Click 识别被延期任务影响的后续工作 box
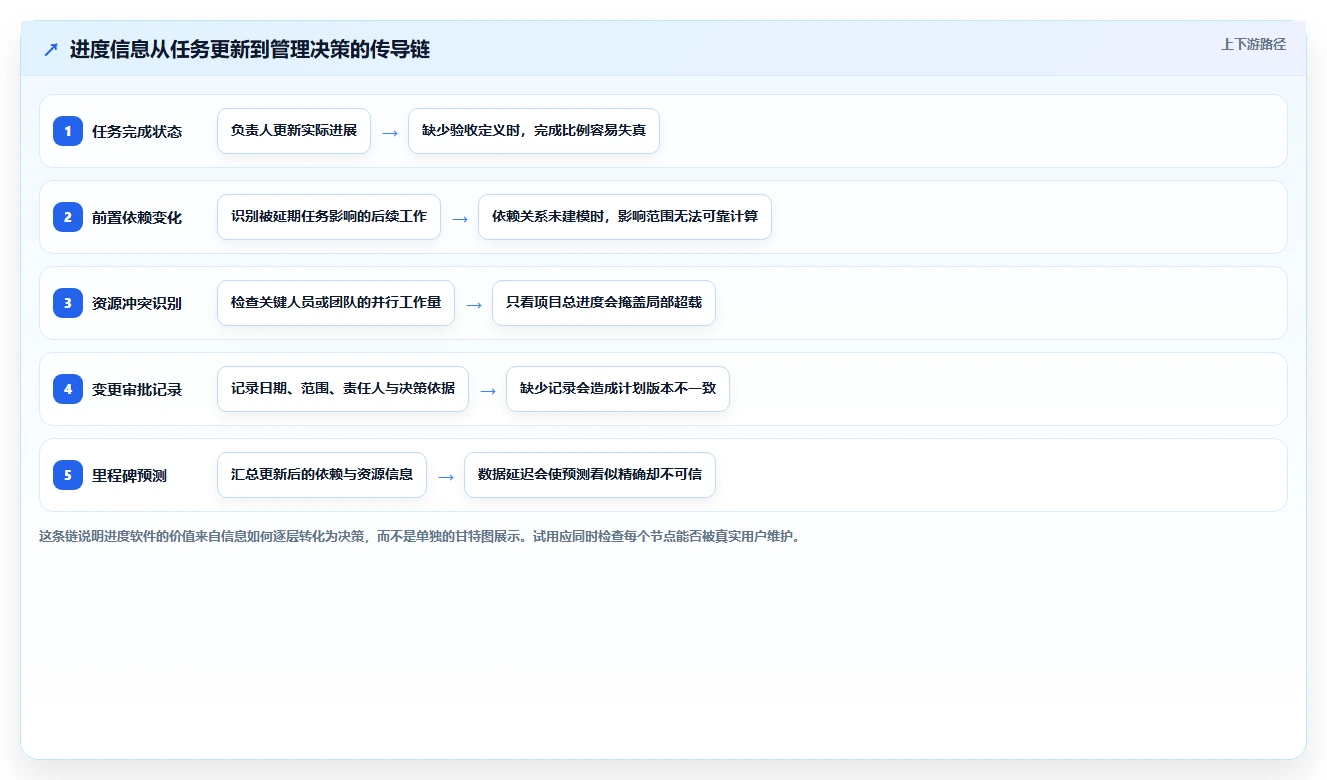This screenshot has height=780, width=1327. [x=329, y=217]
